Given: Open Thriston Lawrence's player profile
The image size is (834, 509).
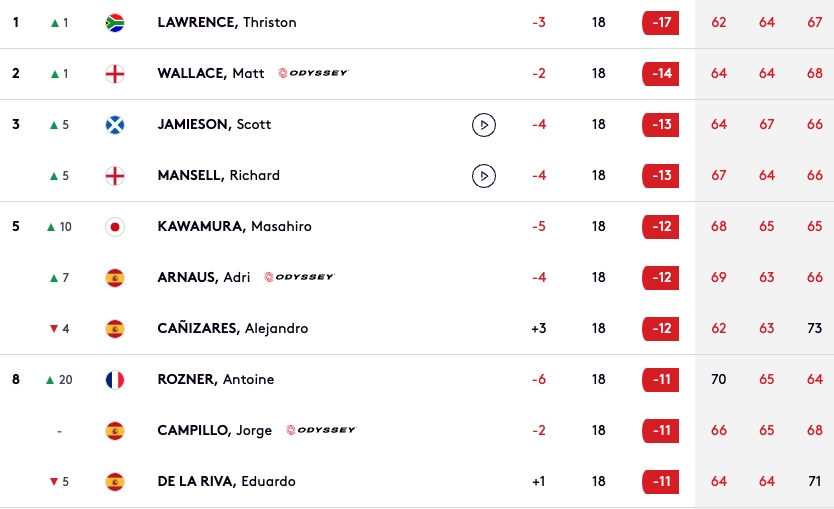Looking at the screenshot, I should (x=227, y=22).
